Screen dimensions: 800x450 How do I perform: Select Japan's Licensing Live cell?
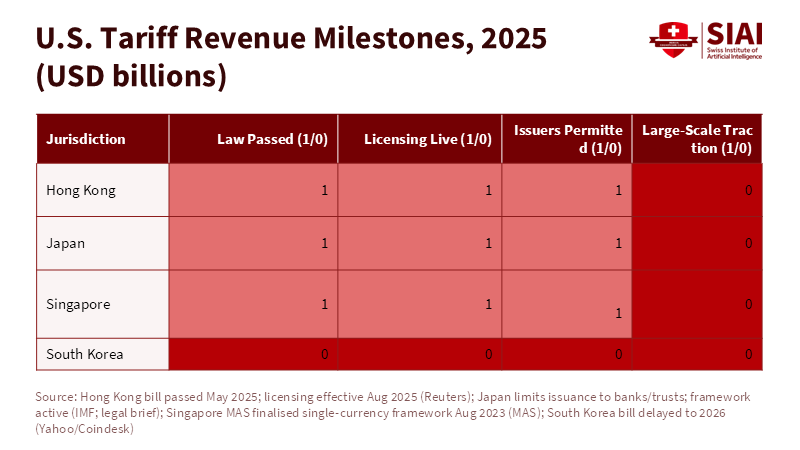click(419, 243)
